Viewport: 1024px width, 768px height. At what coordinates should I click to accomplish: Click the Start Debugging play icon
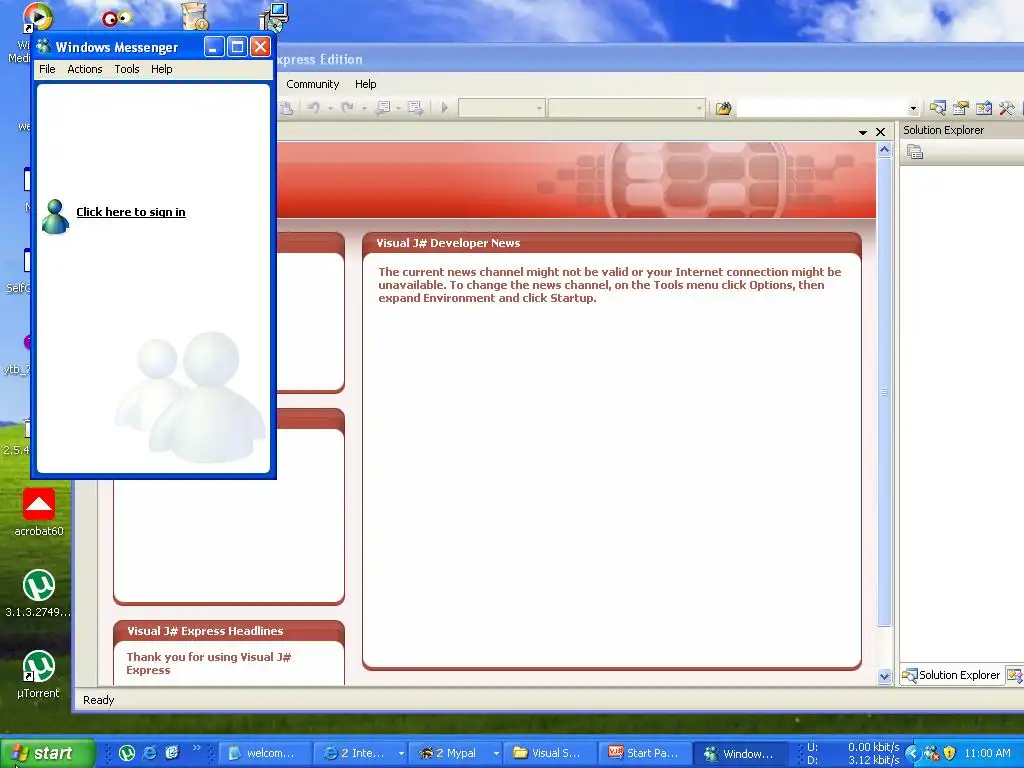point(445,108)
